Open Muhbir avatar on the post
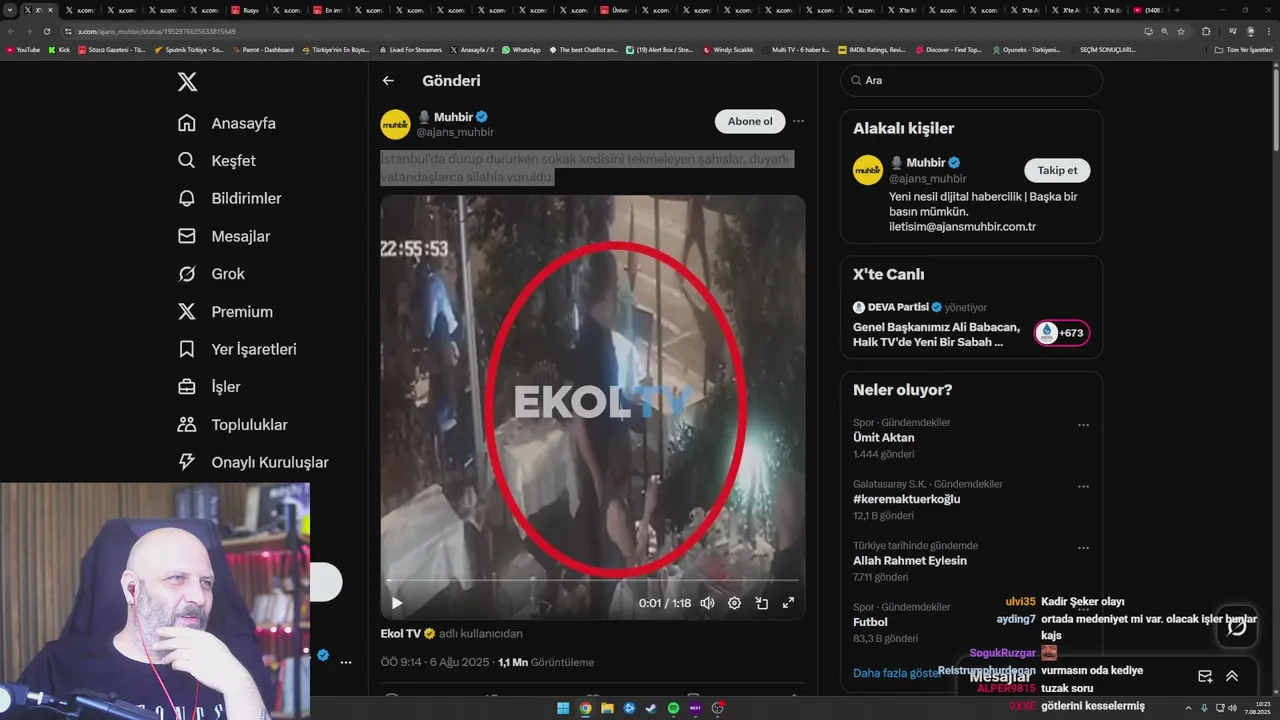1280x720 pixels. (x=395, y=124)
